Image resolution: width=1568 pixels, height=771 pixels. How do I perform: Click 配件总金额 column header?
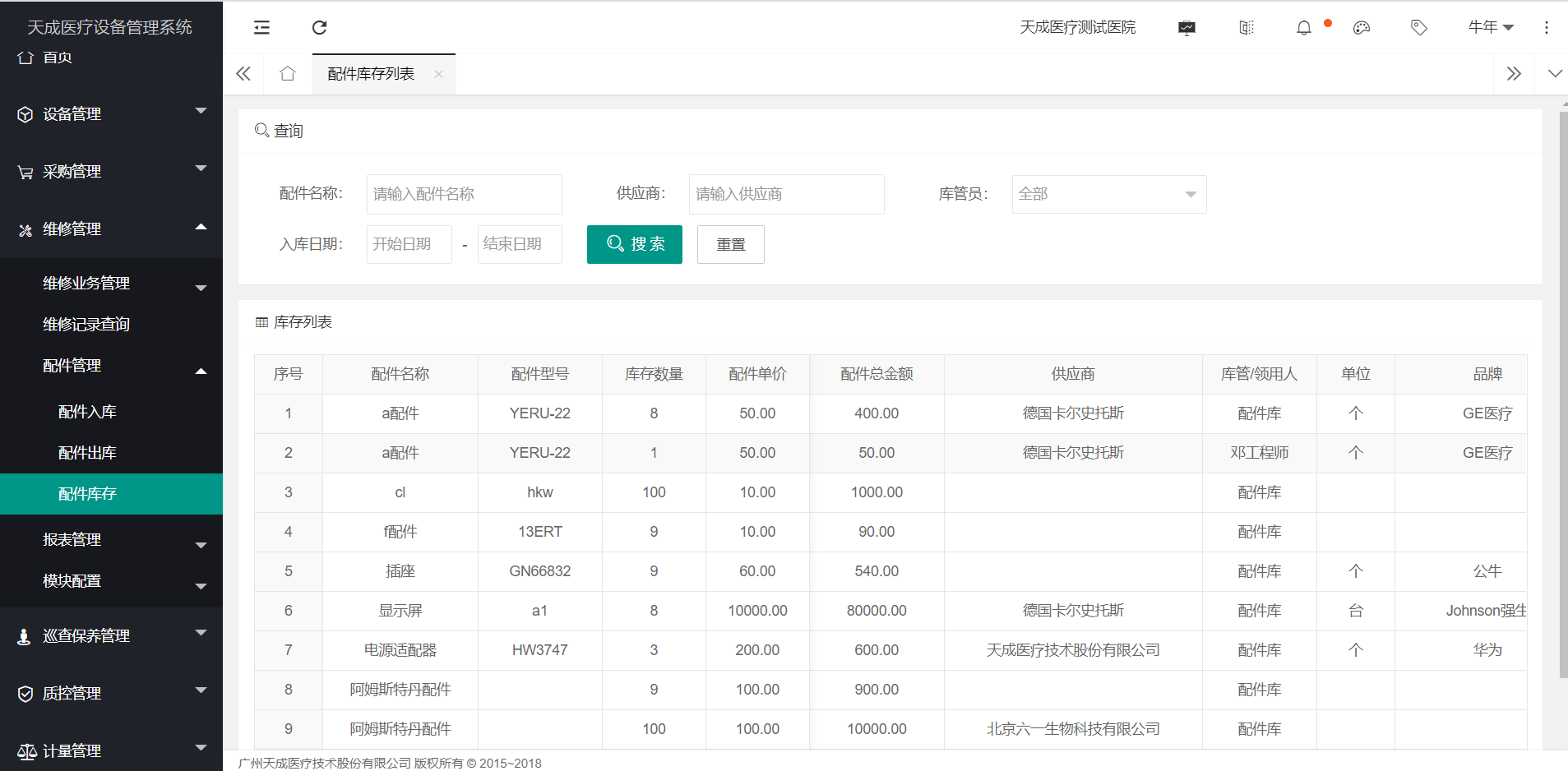pos(877,374)
